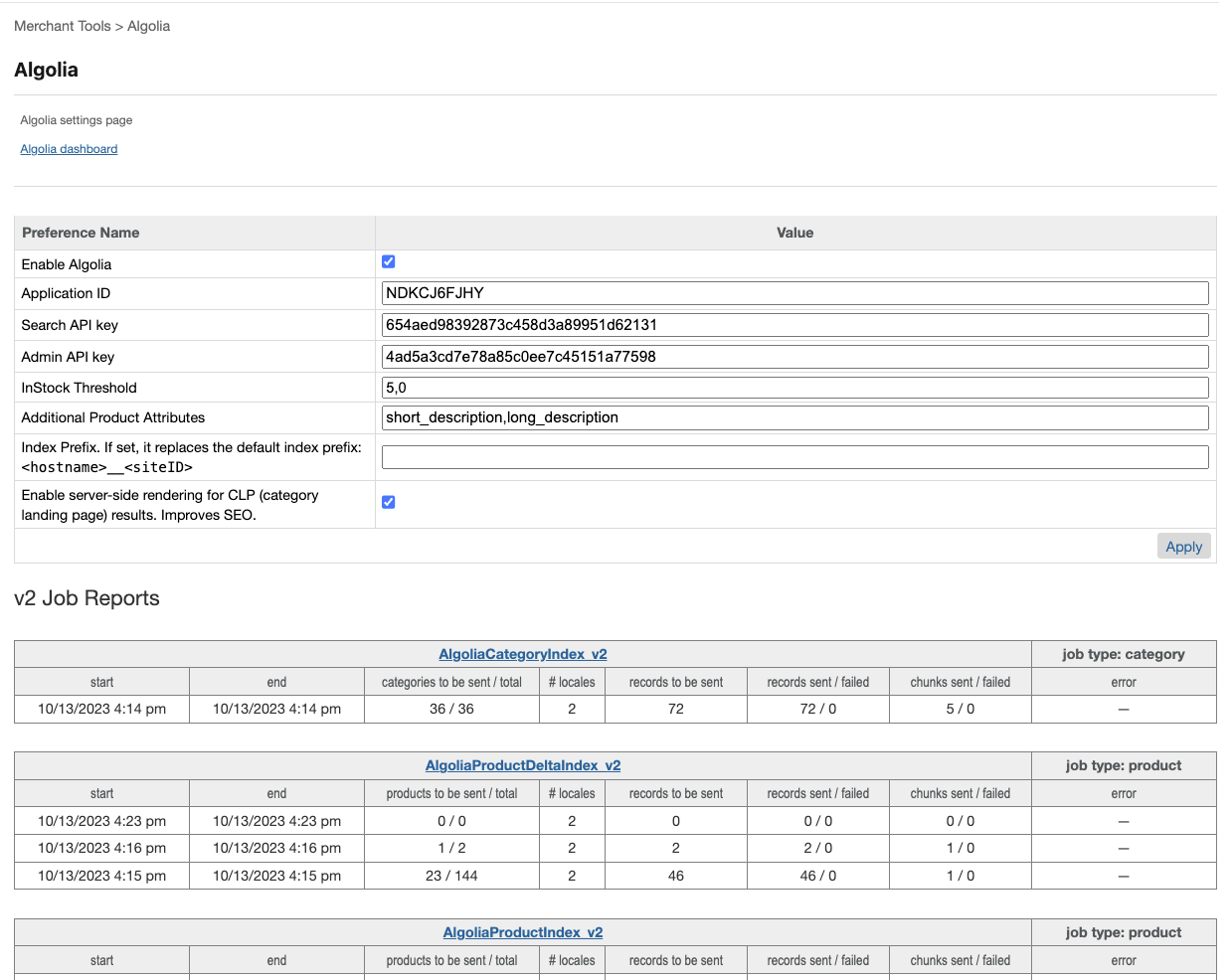
Task: Click the Application ID input field
Action: coord(795,293)
